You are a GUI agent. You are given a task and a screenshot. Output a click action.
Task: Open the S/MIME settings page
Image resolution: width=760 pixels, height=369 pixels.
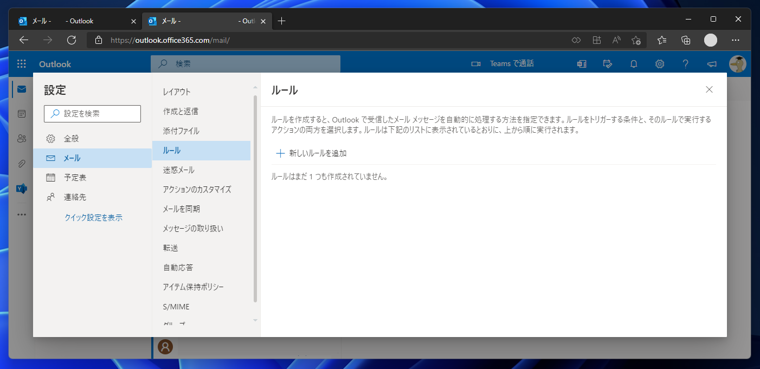[x=201, y=306]
